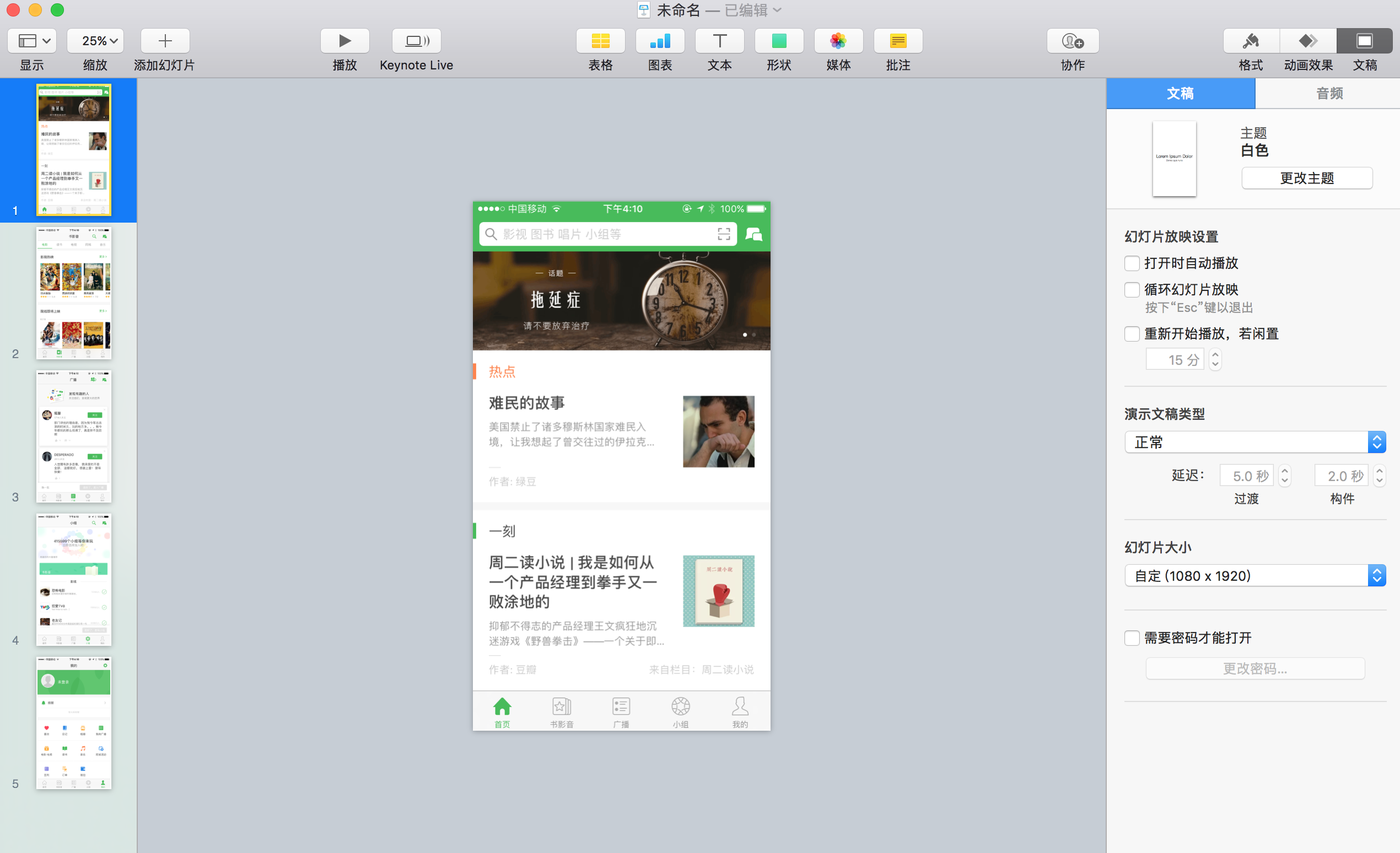
Task: Insert a chart via 图表 icon
Action: pyautogui.click(x=660, y=41)
